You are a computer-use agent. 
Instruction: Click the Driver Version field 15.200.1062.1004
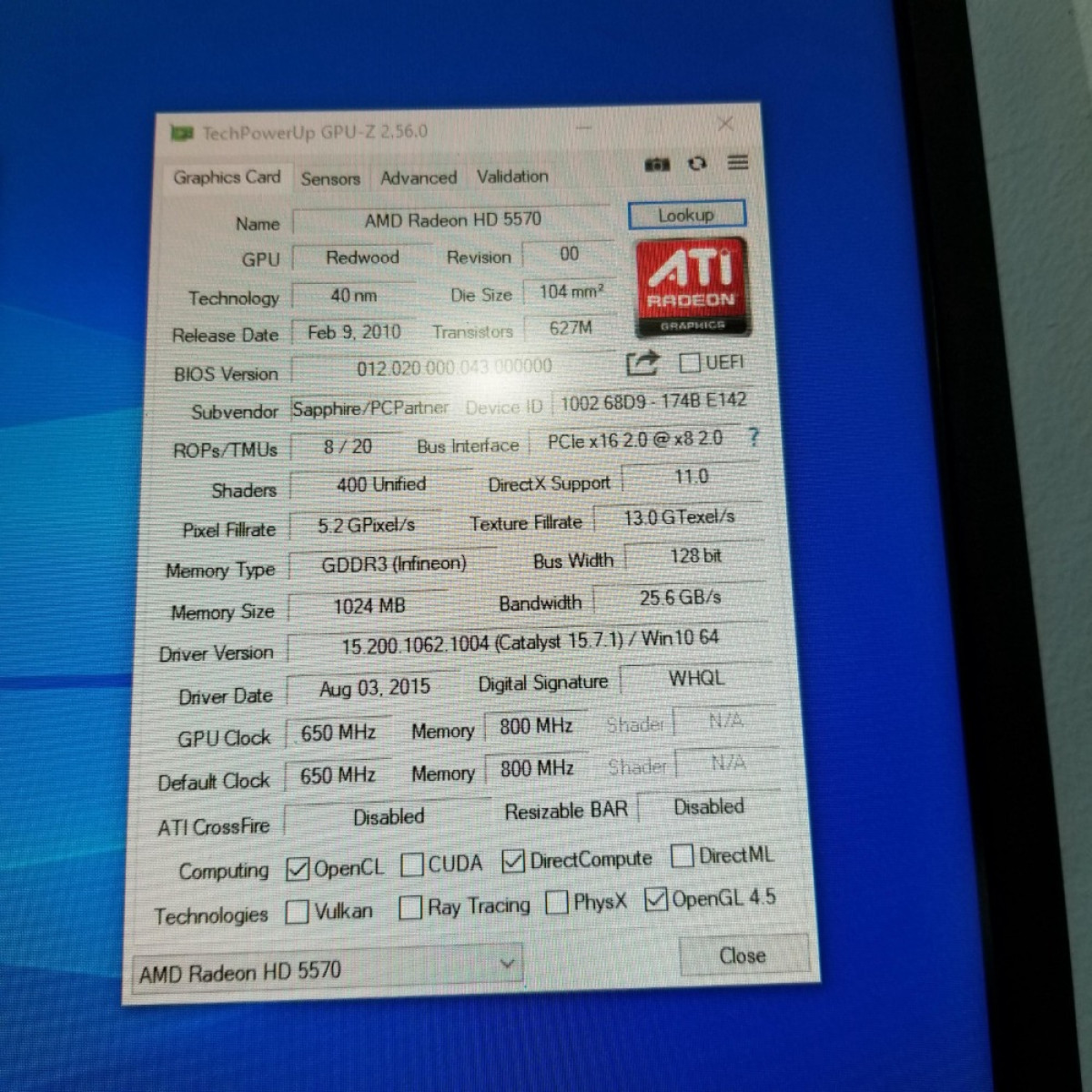coord(530,642)
